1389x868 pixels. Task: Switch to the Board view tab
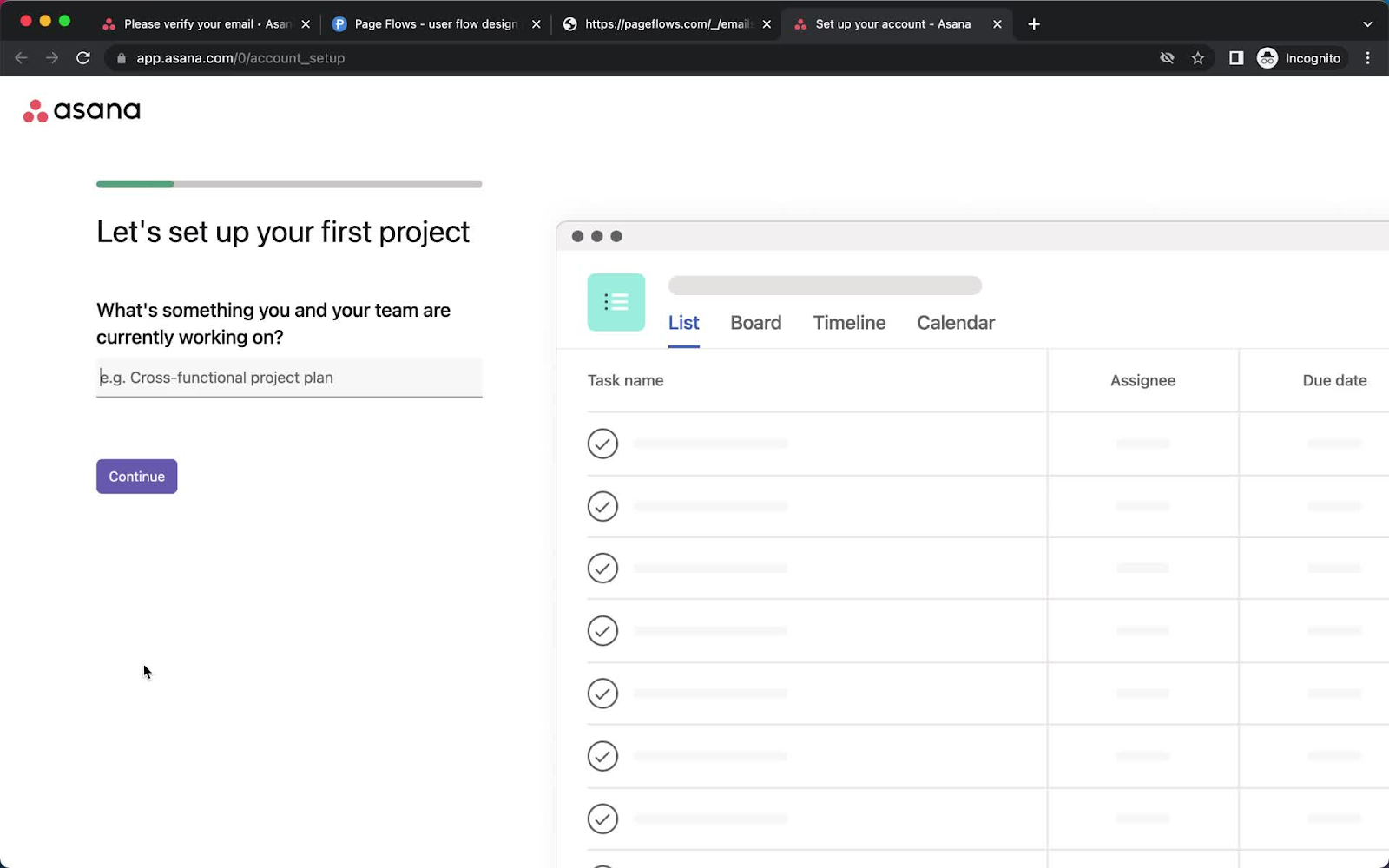(755, 323)
